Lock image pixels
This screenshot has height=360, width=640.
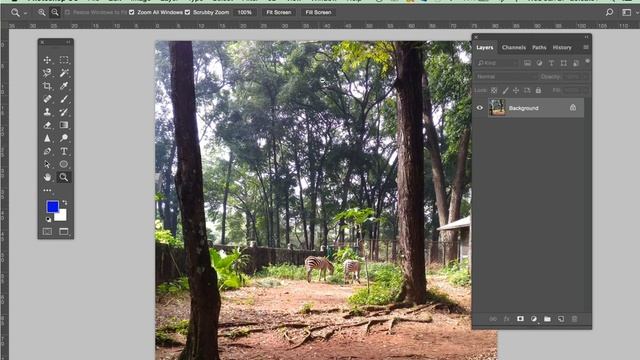[505, 90]
